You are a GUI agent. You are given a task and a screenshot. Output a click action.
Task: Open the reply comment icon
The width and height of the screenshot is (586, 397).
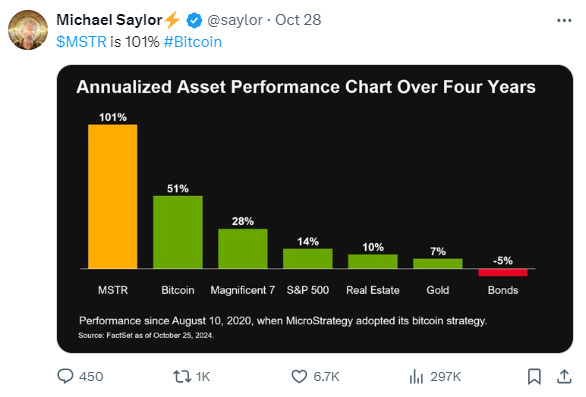[x=65, y=376]
